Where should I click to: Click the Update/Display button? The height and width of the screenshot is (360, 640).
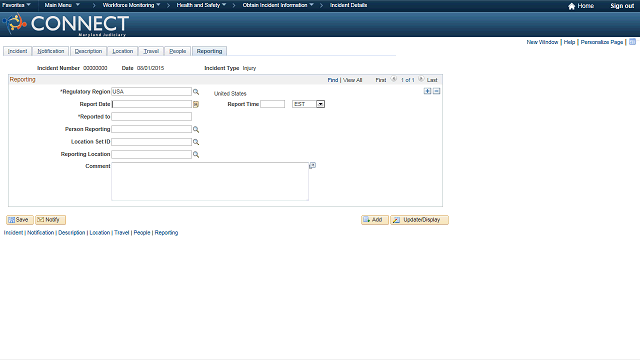coord(419,220)
